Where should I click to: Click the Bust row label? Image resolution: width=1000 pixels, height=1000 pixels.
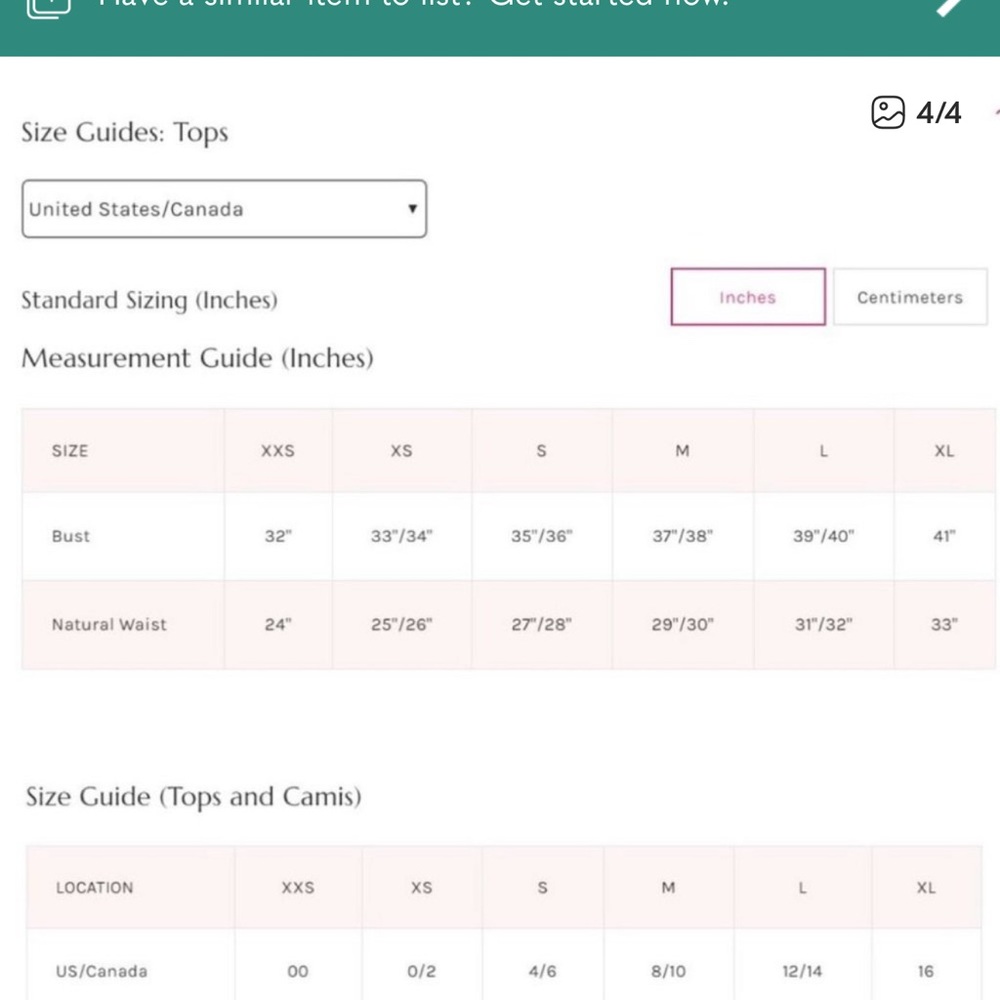point(71,536)
